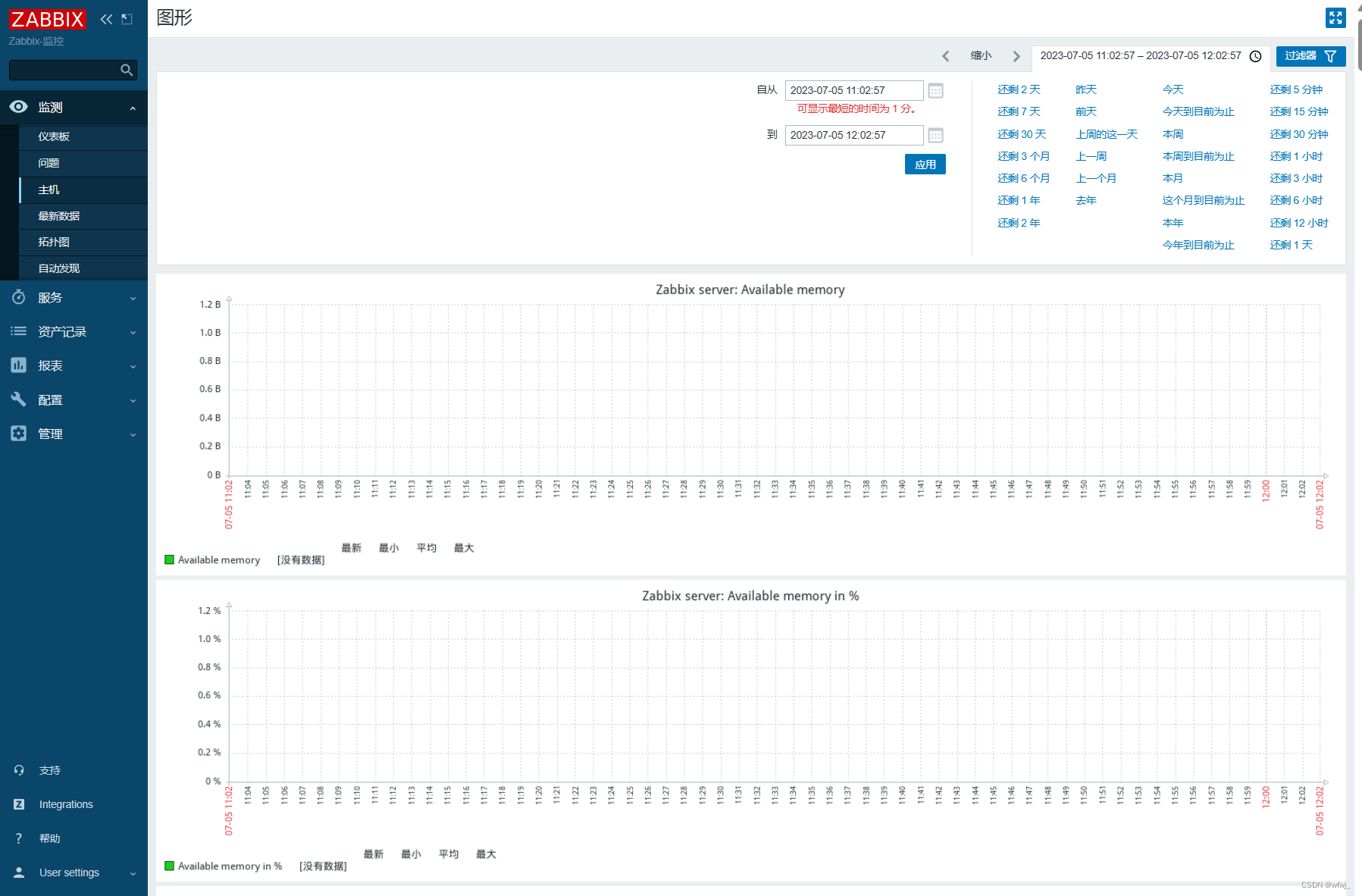
Task: Select 还剩 12 小时 time range
Action: click(1299, 223)
